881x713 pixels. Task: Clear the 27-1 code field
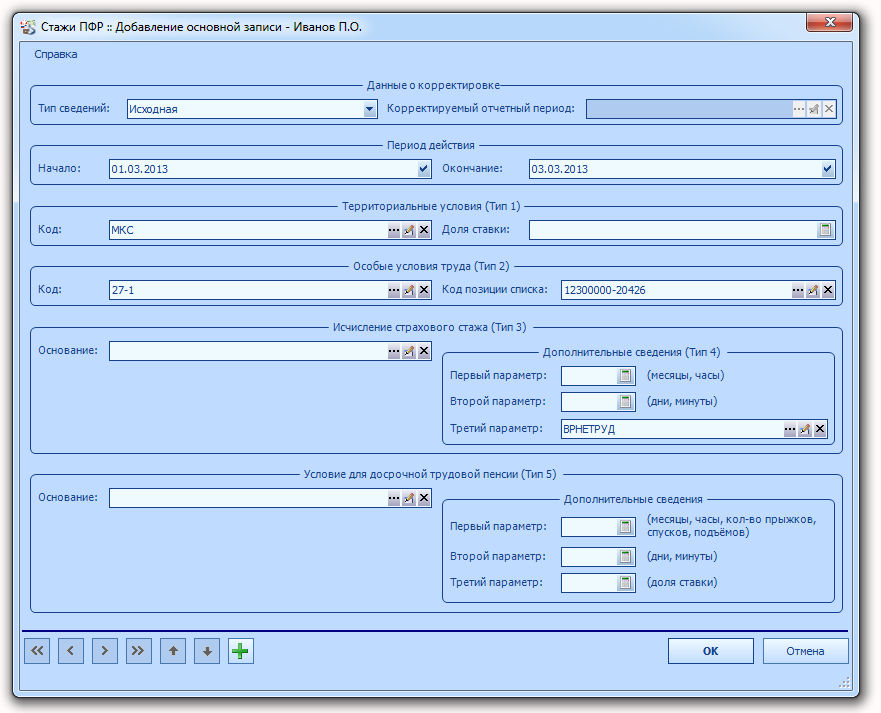(x=424, y=290)
